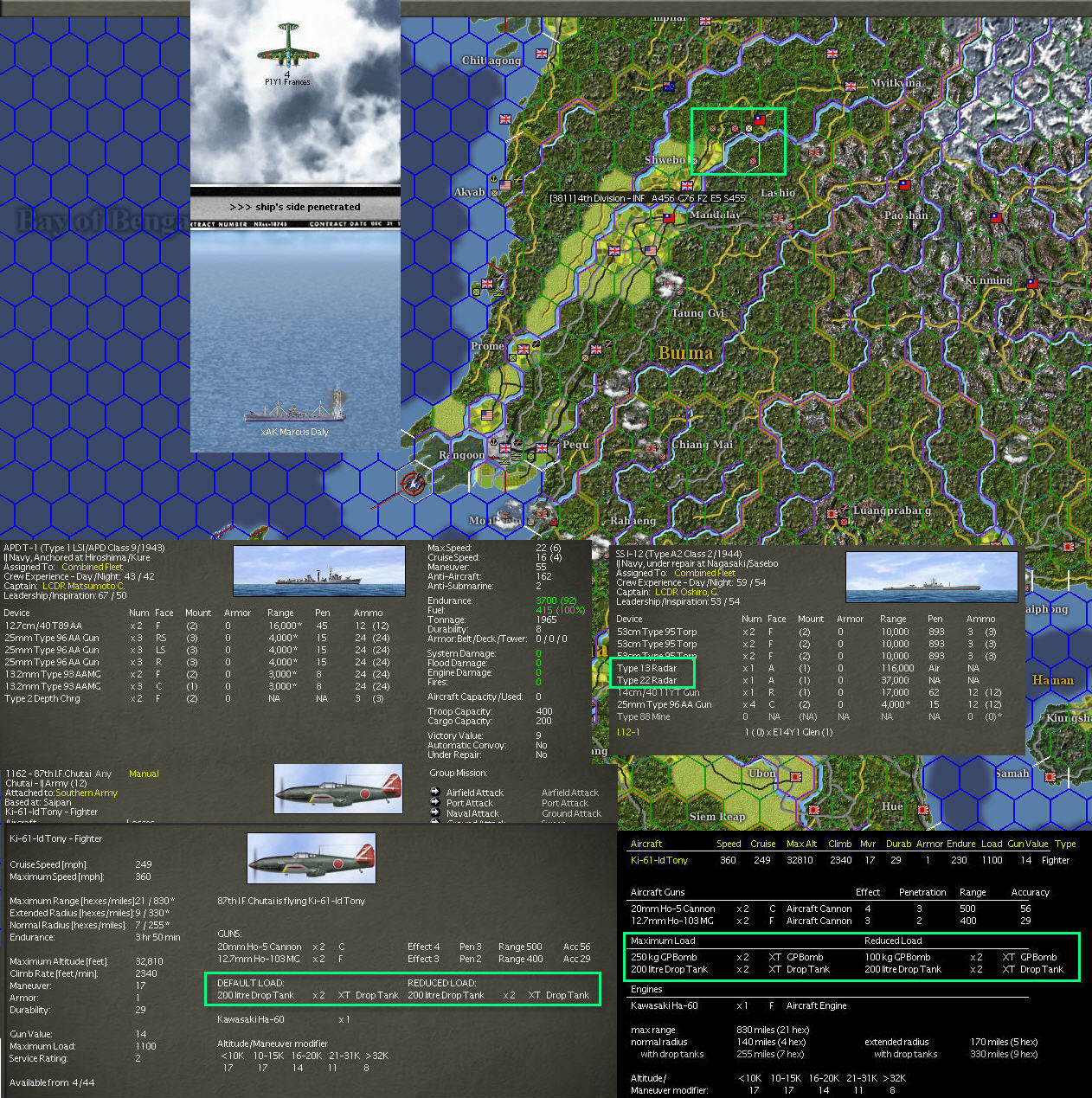Click the Taung Gyi city label
Screen dimensions: 1092x1098
pos(697,313)
